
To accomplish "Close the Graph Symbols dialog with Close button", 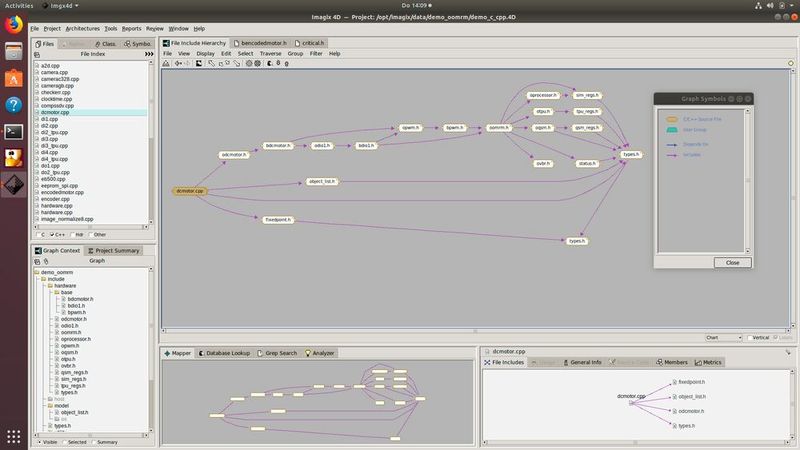I will [733, 262].
